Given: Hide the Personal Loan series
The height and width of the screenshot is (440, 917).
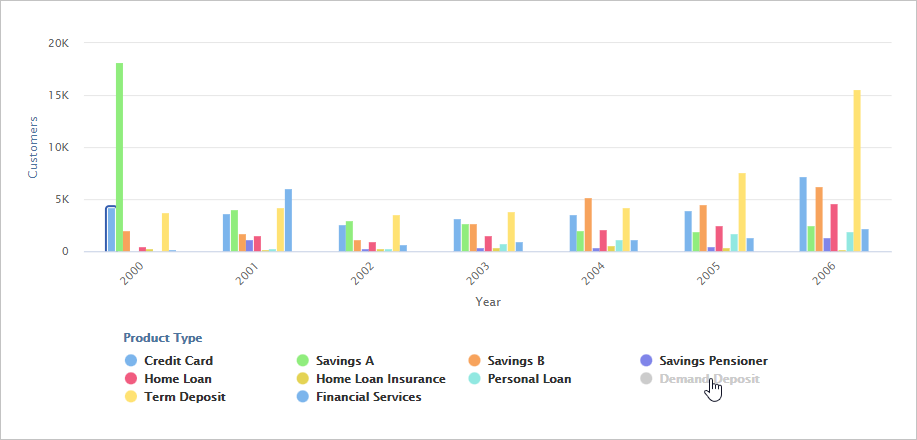Looking at the screenshot, I should (529, 379).
